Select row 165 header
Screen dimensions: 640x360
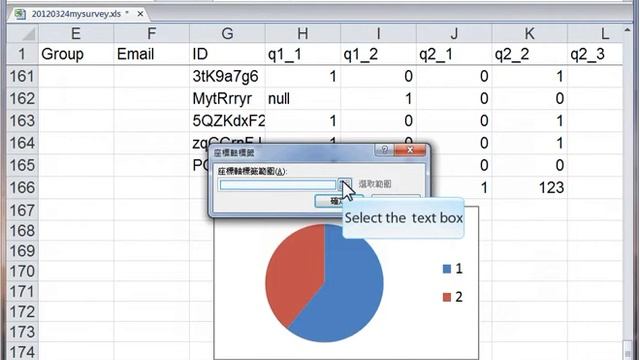[22, 165]
